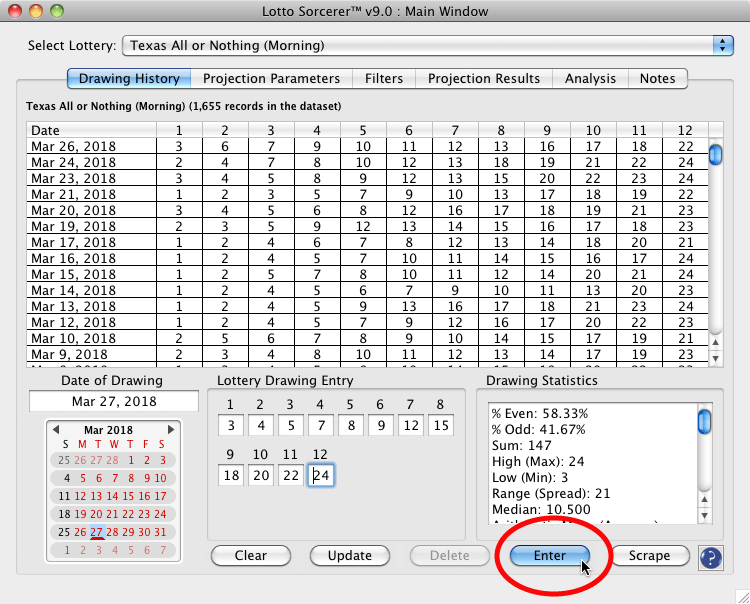The width and height of the screenshot is (750, 604).
Task: Select the Mar 20, 2018 row
Action: pos(367,210)
